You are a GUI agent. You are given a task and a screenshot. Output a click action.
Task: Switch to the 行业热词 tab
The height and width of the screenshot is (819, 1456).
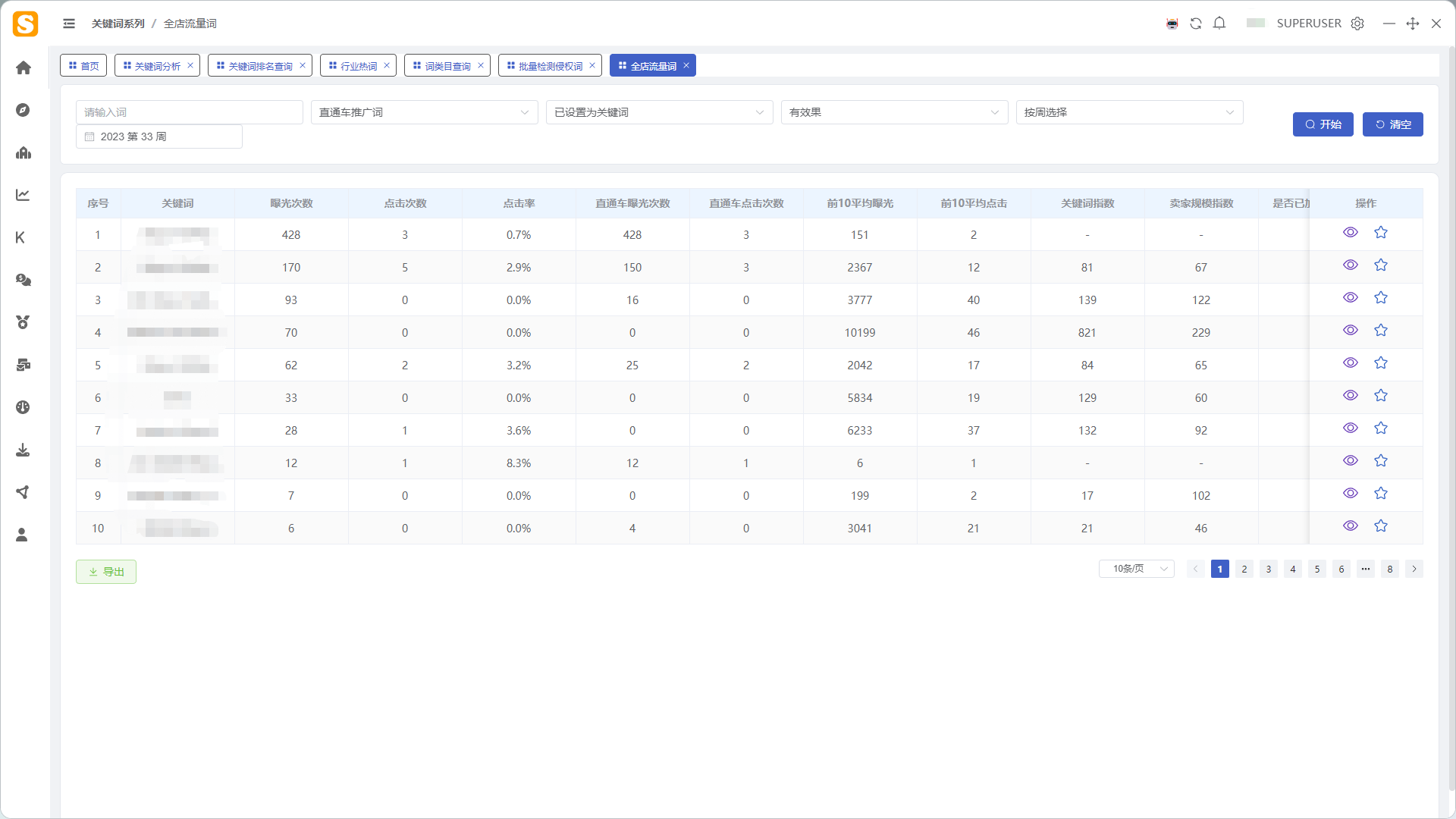358,65
